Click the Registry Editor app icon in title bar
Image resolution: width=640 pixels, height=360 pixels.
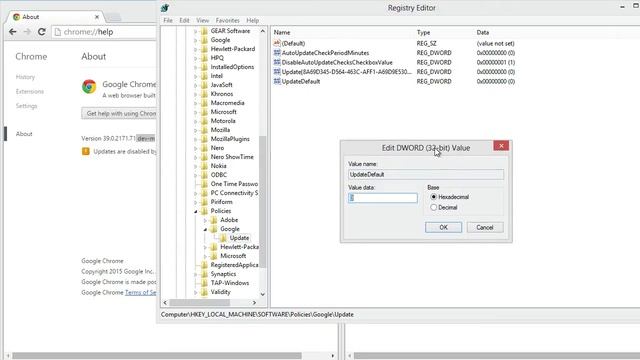pyautogui.click(x=165, y=8)
